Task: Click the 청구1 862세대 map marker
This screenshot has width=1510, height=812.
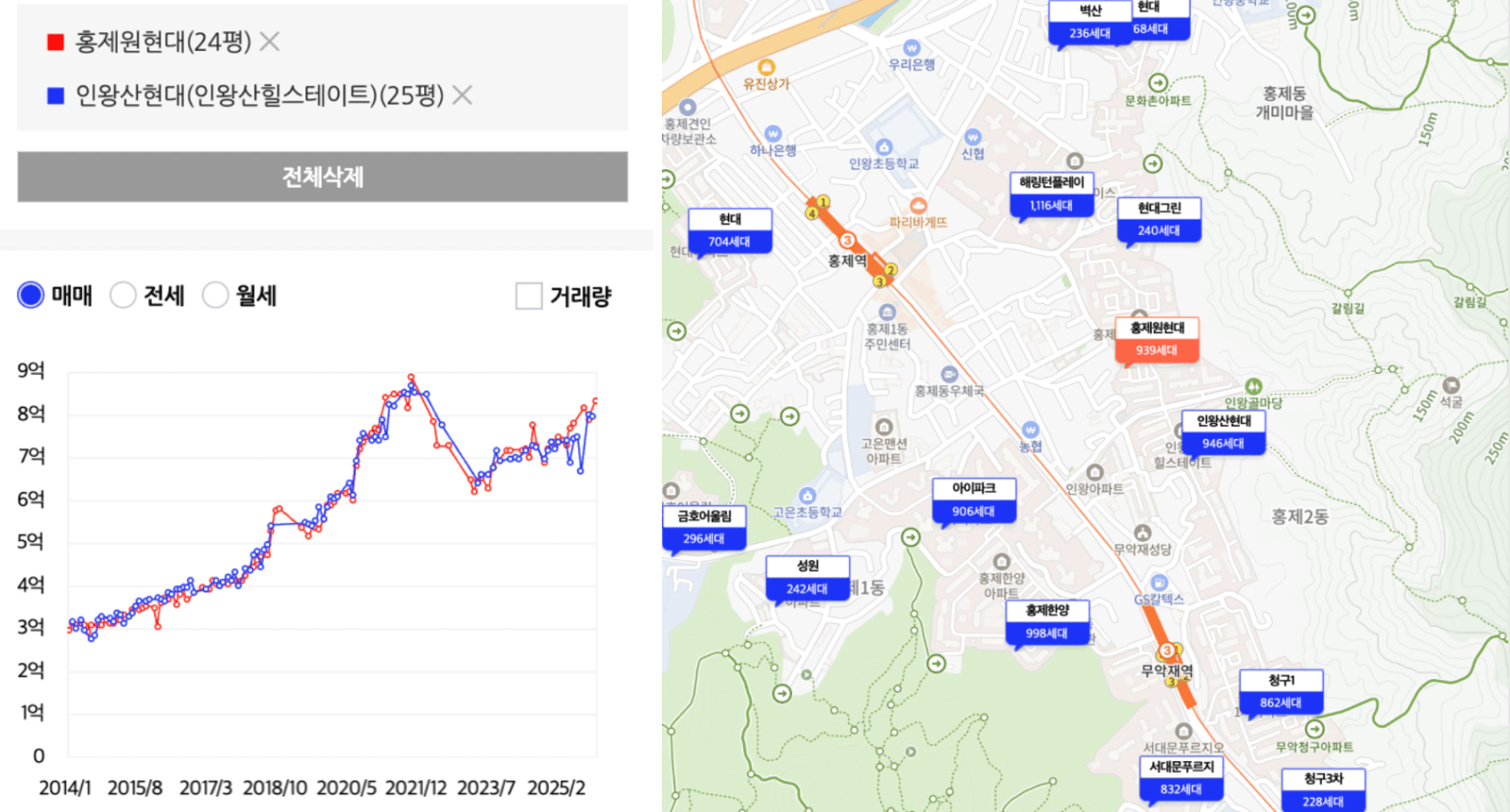Action: tap(1280, 691)
